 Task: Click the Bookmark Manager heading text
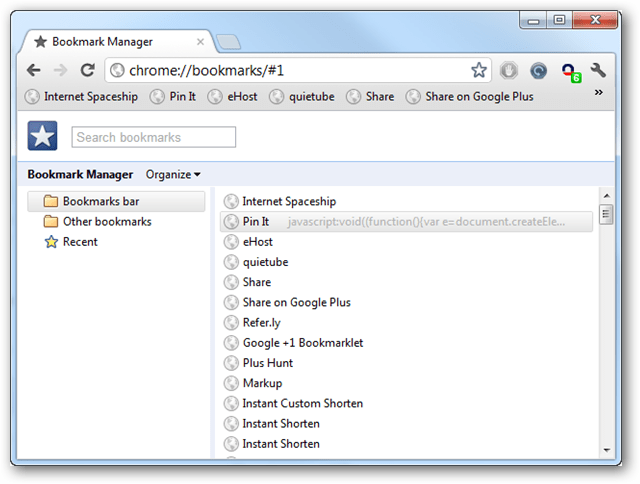80,175
